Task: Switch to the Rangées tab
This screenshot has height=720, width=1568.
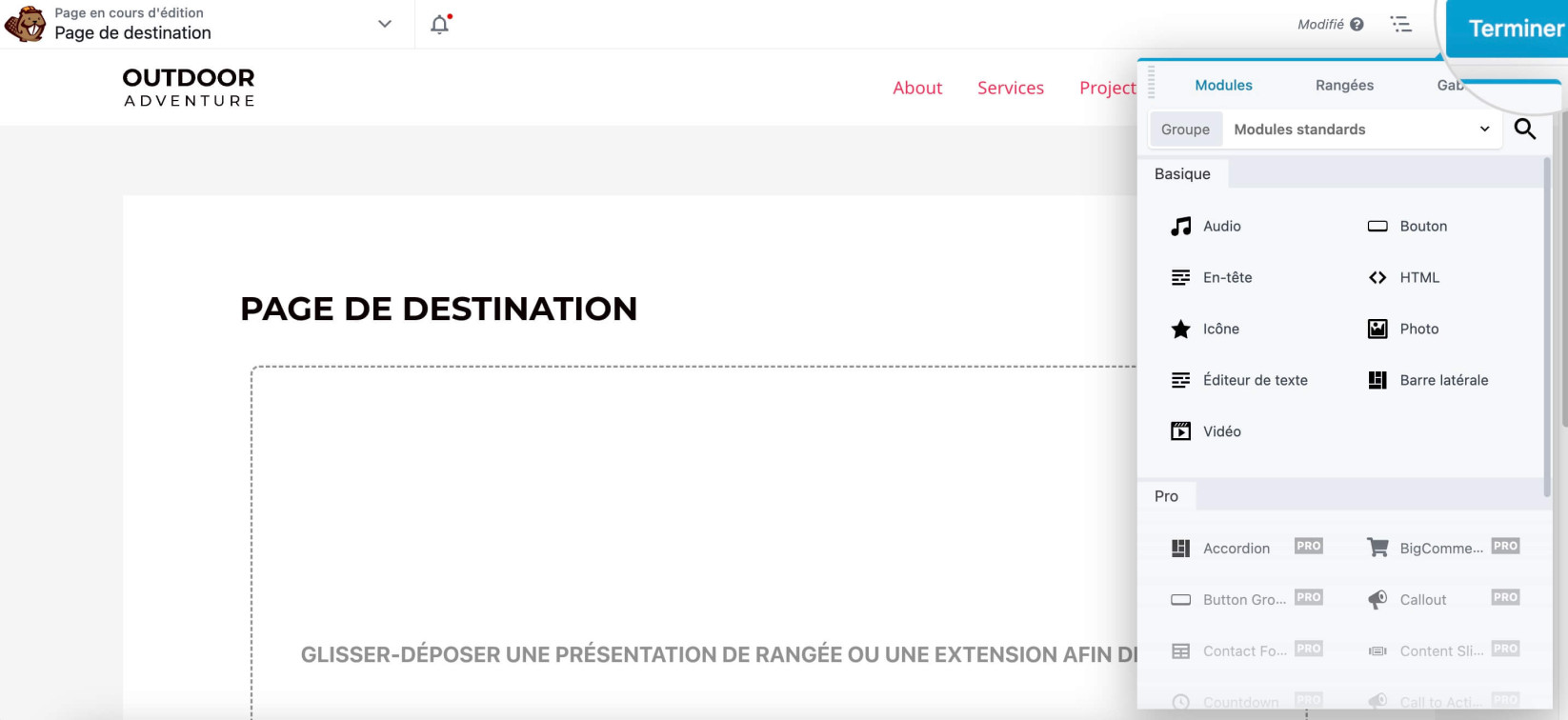Action: click(x=1344, y=85)
